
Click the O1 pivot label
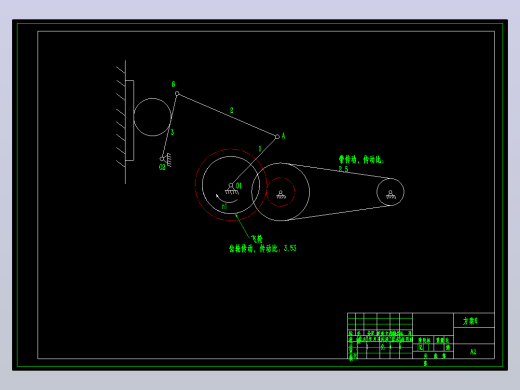(239, 186)
